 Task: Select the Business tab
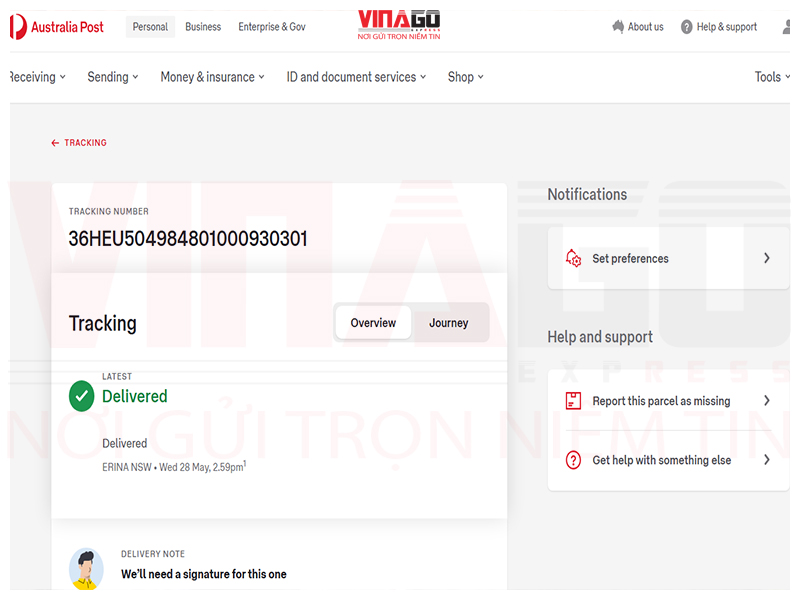[x=203, y=27]
